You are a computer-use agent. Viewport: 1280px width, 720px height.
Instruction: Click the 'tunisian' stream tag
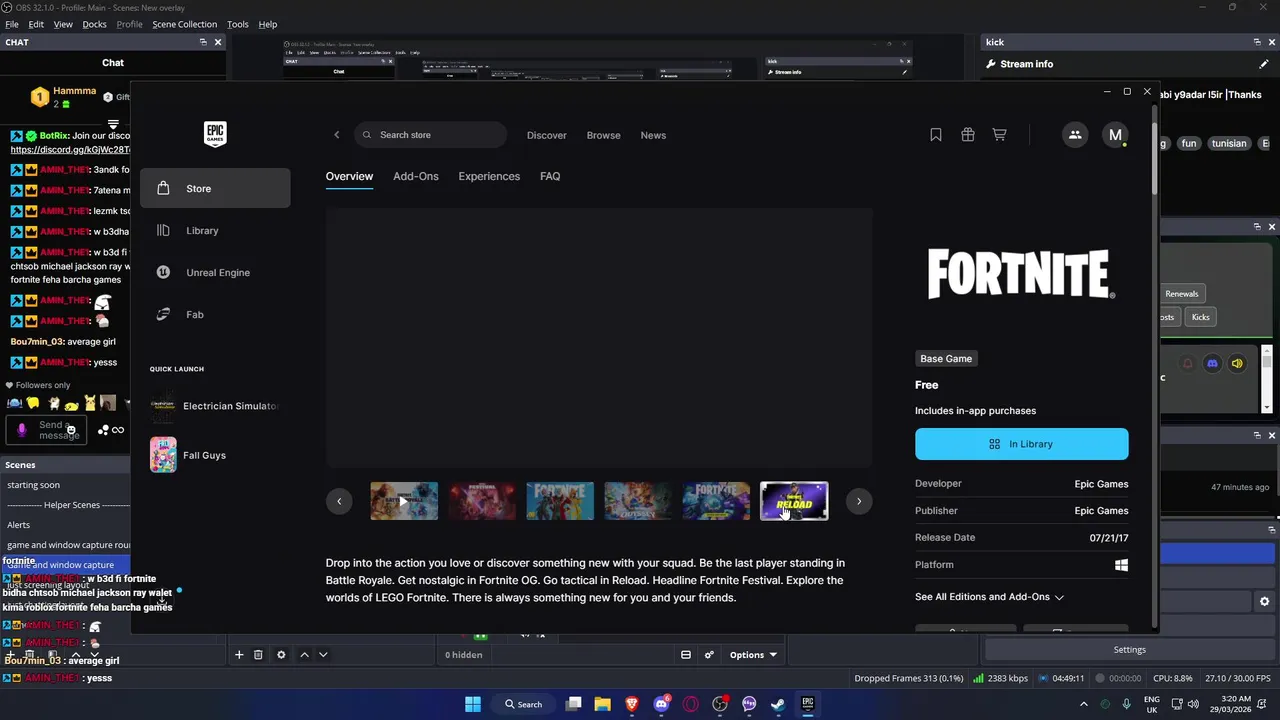click(1229, 143)
